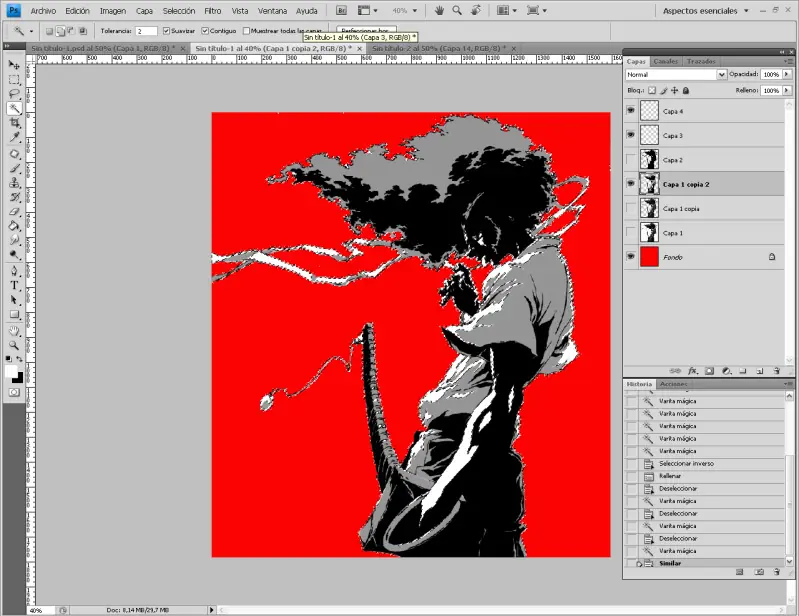Hide the Capa 3 layer
This screenshot has height=616, width=799.
point(631,135)
